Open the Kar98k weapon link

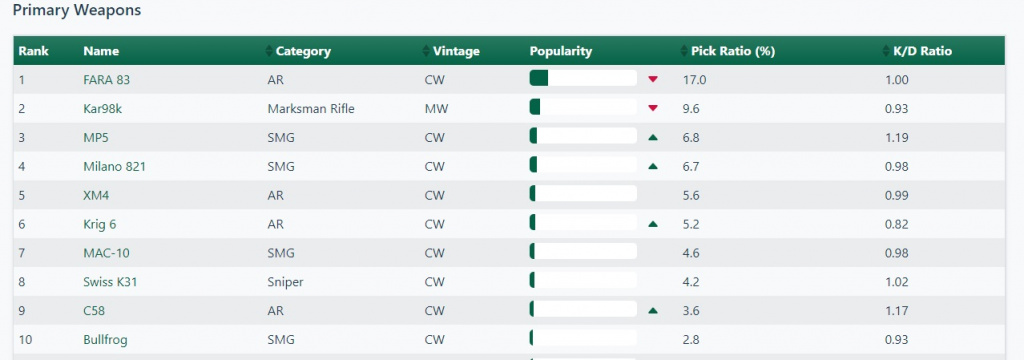(x=103, y=108)
